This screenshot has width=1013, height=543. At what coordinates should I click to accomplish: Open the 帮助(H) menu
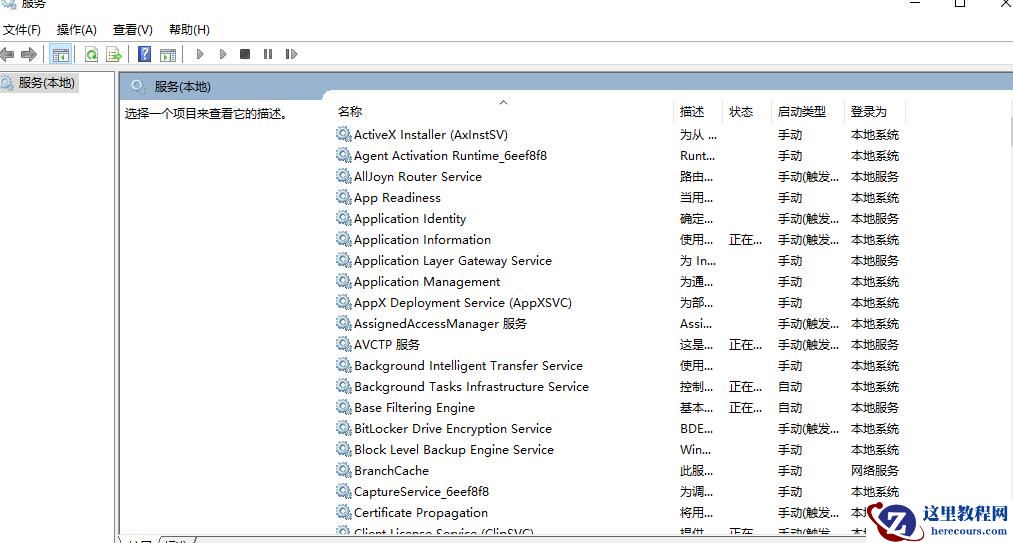pos(189,30)
